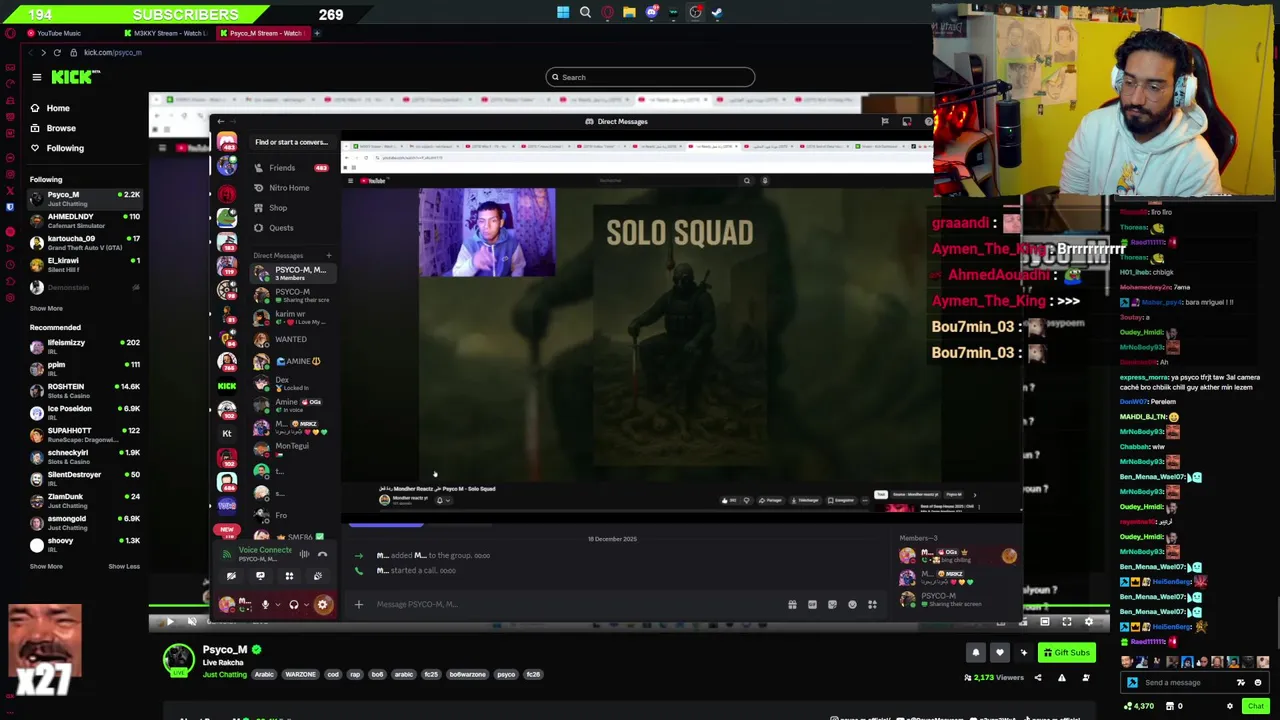Viewport: 1280px width, 720px height.
Task: Create a new Discord direct message
Action: point(328,256)
